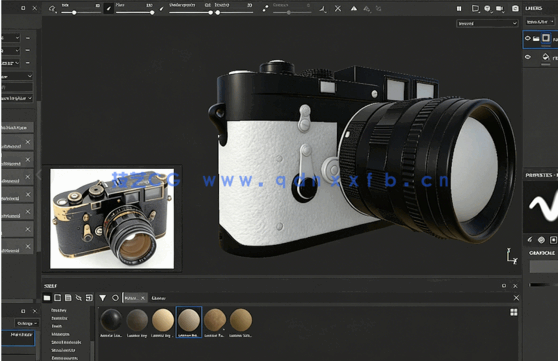This screenshot has width=558, height=361.
Task: Open the light bulb display settings dropdown
Action: 488,9
